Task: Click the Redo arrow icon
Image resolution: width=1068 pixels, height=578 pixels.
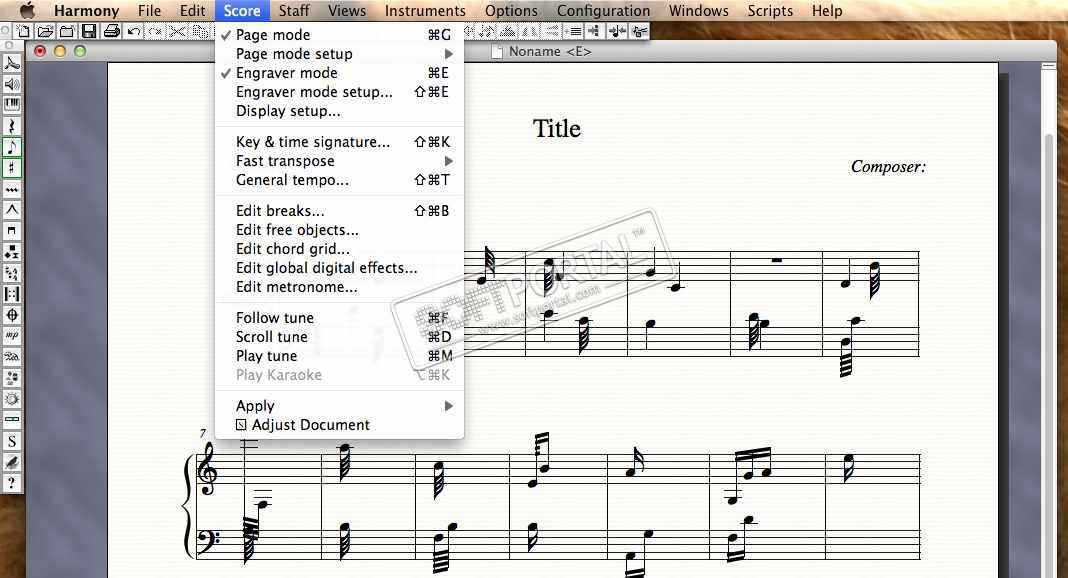Action: click(155, 31)
